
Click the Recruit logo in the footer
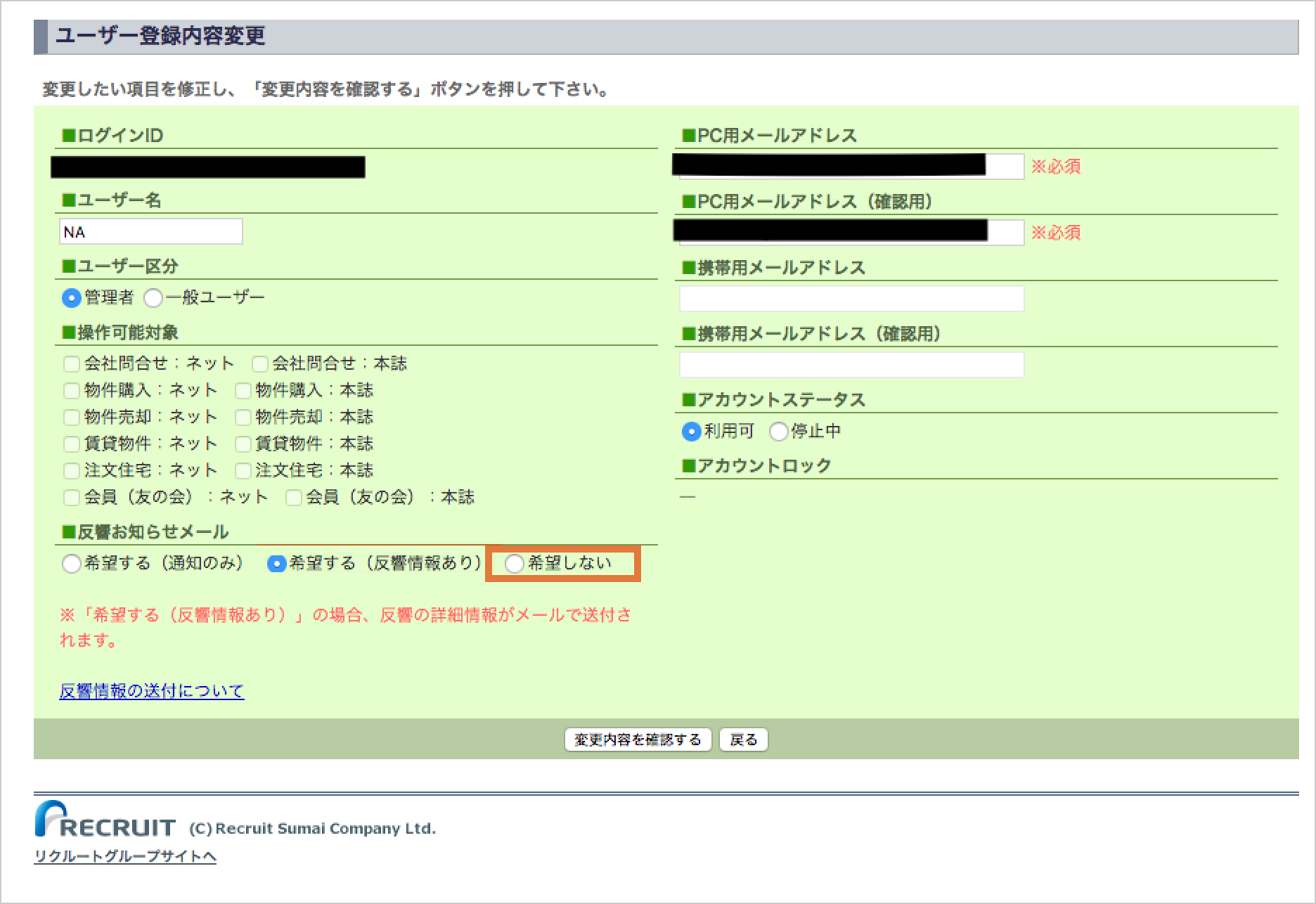point(105,820)
